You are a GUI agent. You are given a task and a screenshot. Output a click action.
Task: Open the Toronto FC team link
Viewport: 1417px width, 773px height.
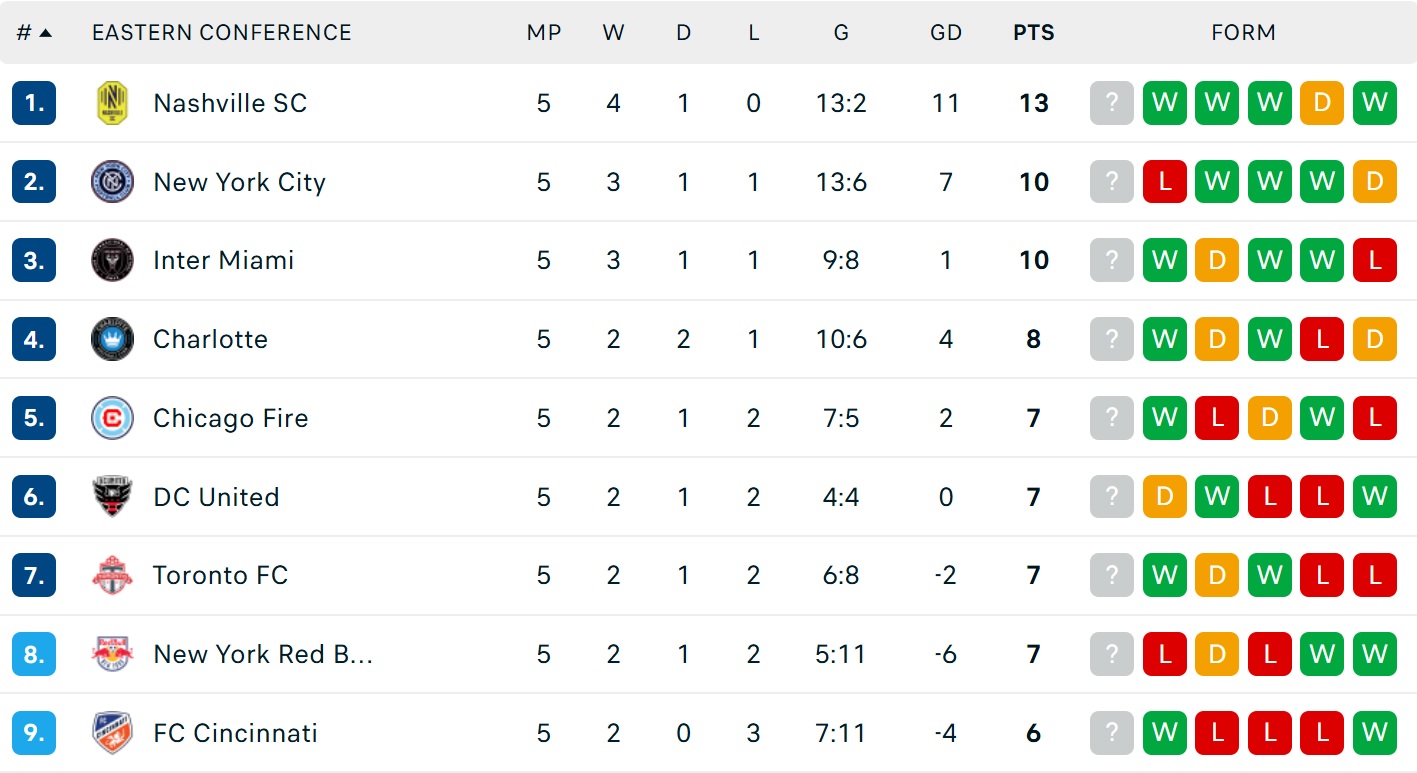coord(220,575)
